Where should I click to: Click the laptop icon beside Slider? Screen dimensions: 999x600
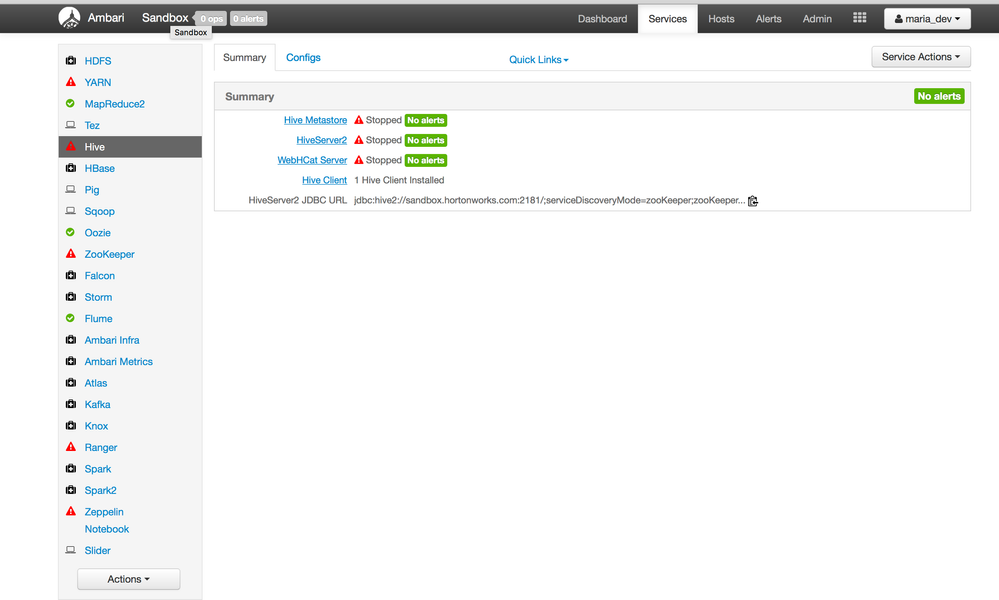click(71, 550)
